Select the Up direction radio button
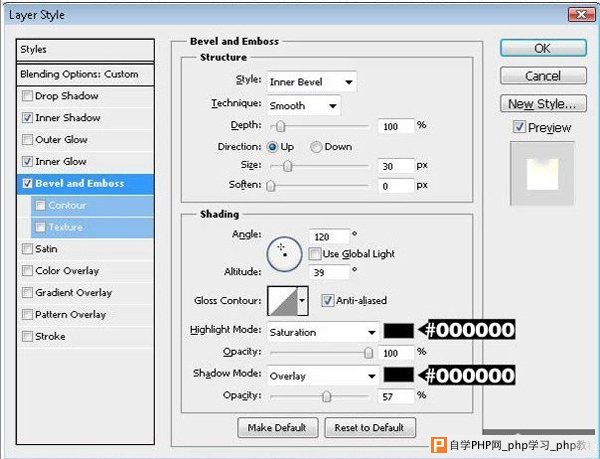Screen dimensions: 600x459 272,147
